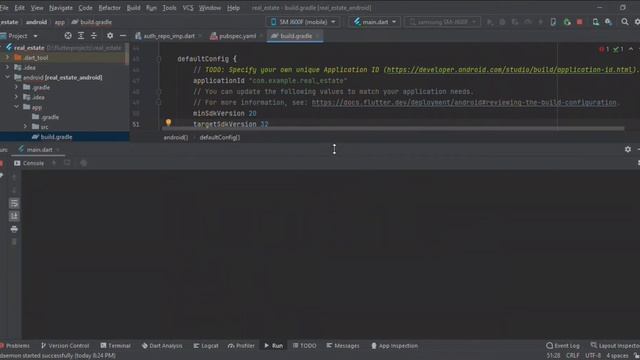This screenshot has height=360, width=640.
Task: Toggle Scroll to End in console
Action: (x=14, y=216)
